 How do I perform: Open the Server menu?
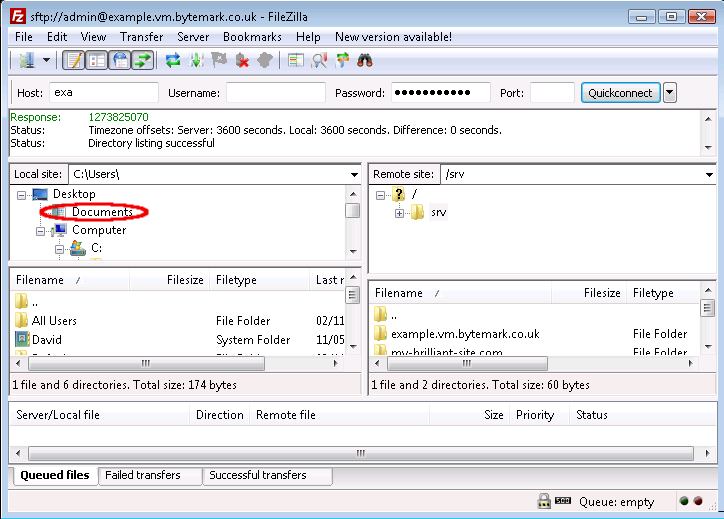coord(193,37)
